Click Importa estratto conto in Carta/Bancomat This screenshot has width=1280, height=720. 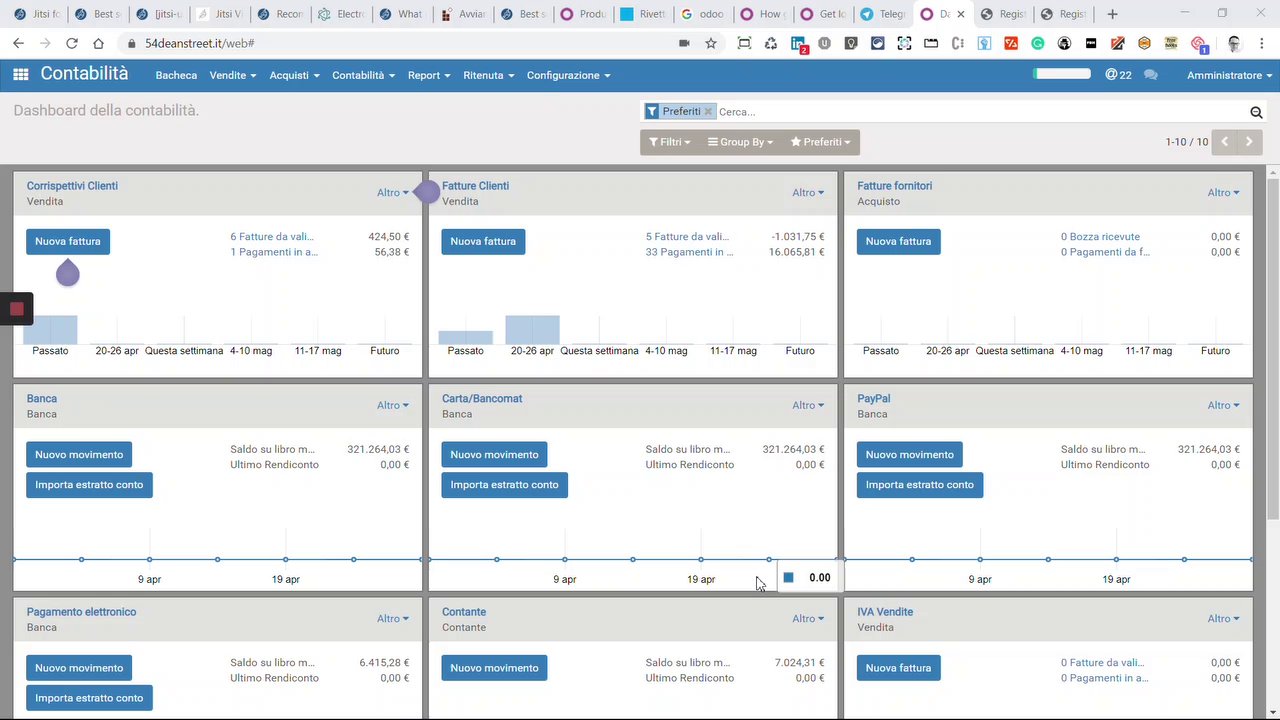[x=505, y=485]
